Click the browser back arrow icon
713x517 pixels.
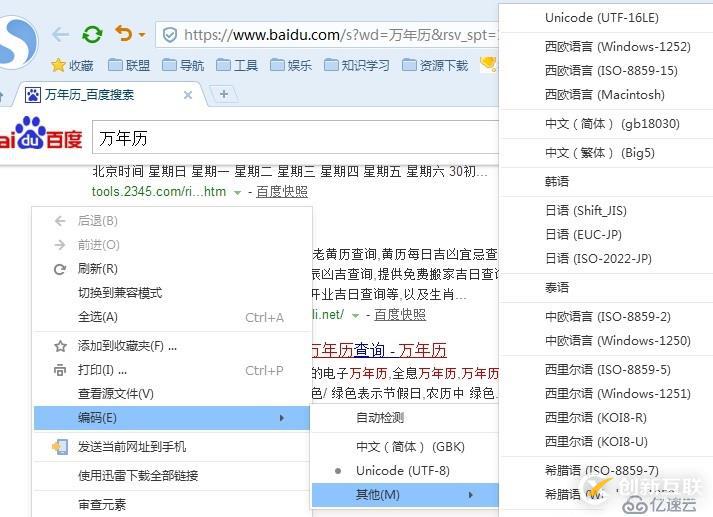(x=60, y=34)
